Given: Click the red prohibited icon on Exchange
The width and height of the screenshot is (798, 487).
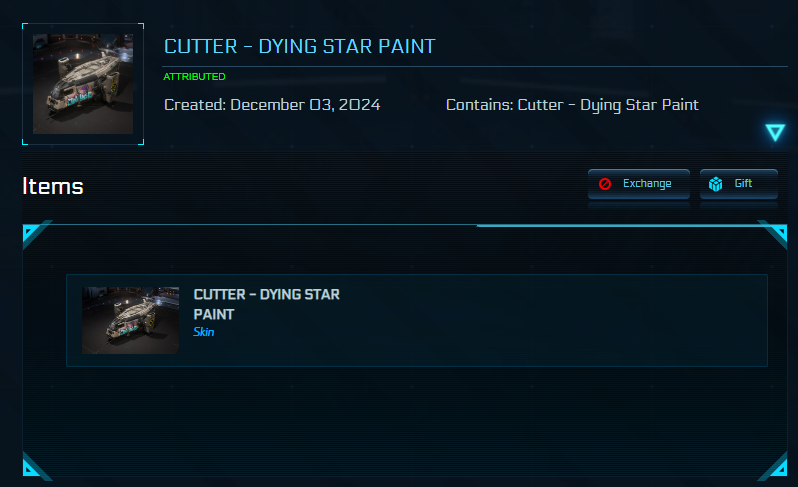Looking at the screenshot, I should 605,184.
